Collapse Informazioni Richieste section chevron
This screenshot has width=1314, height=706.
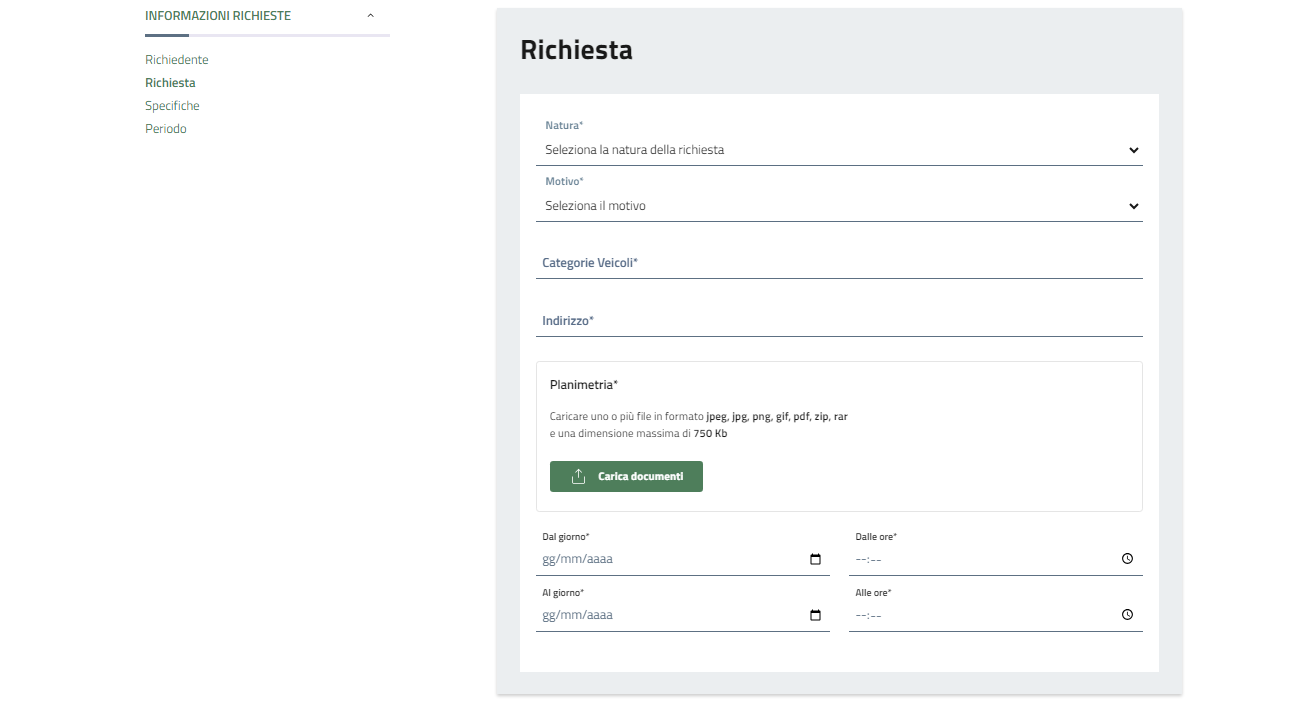[x=371, y=16]
